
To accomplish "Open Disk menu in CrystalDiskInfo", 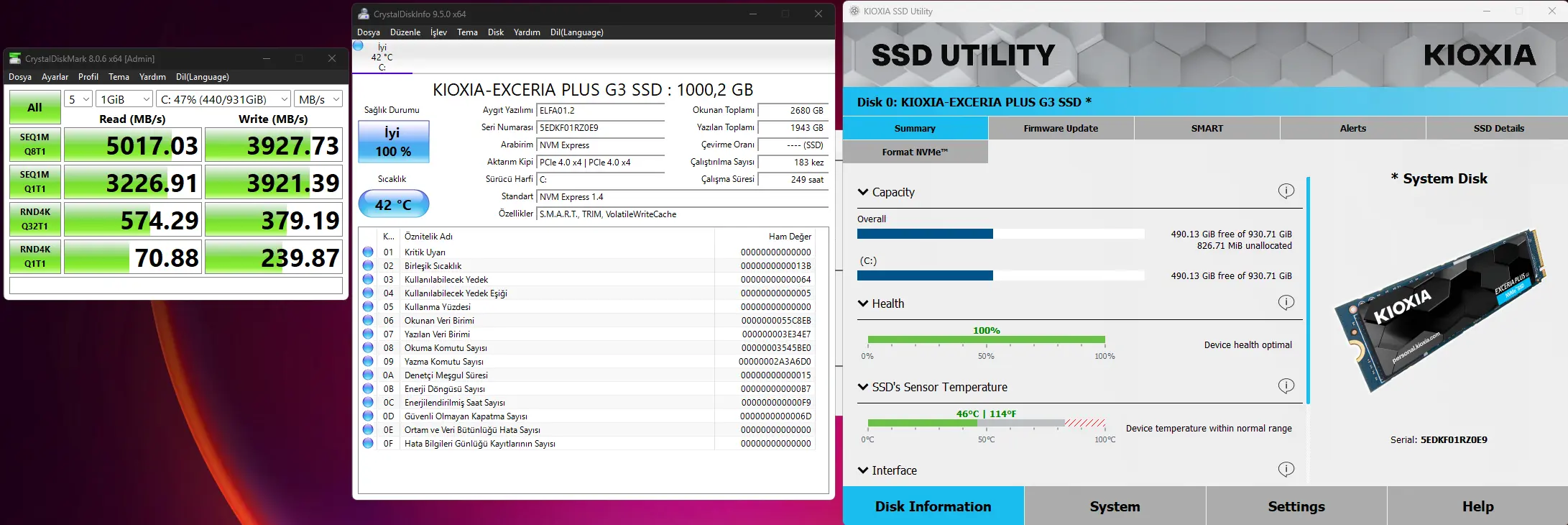I will pos(496,32).
